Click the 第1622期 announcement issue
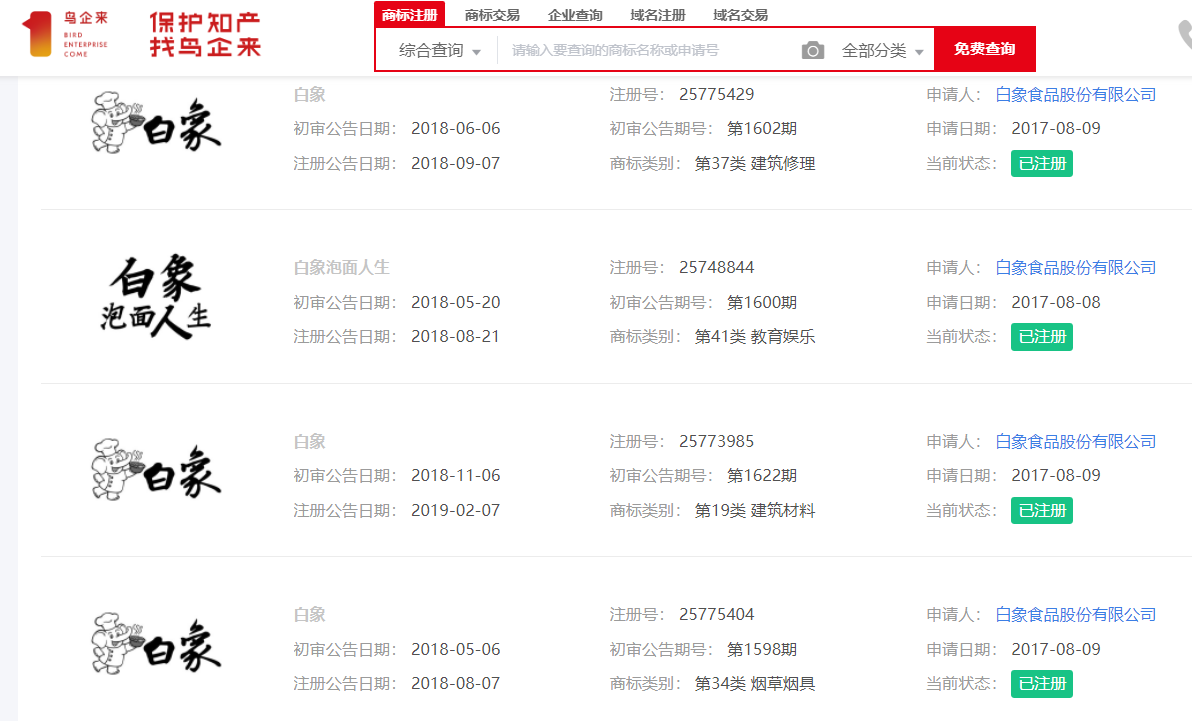Image resolution: width=1192 pixels, height=721 pixels. coord(762,475)
